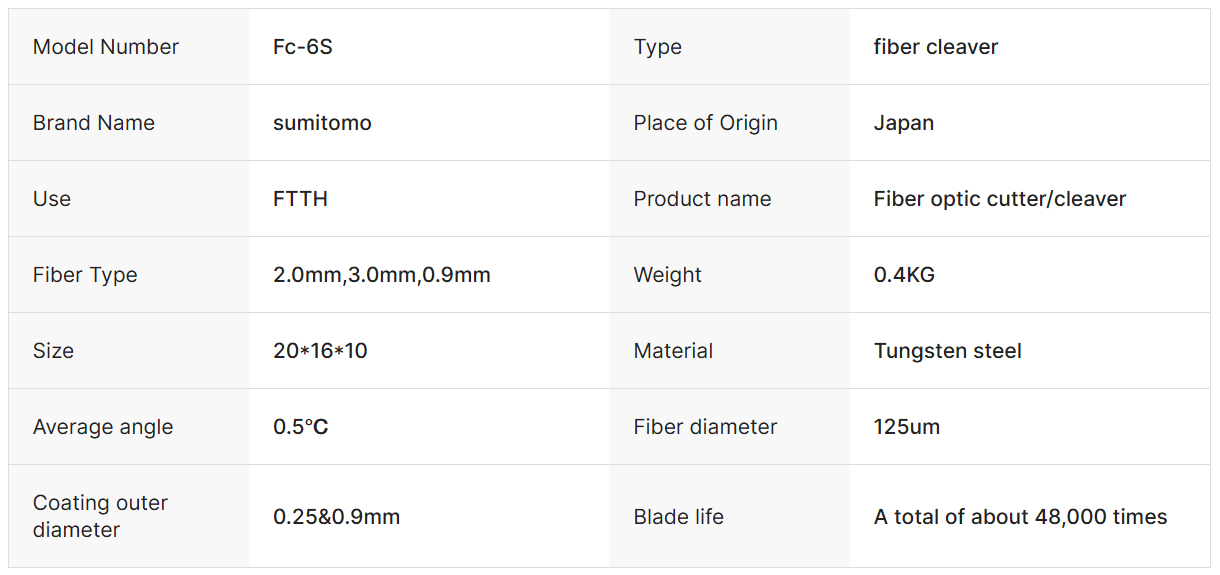1220x575 pixels.
Task: Click the Product name label
Action: point(702,199)
